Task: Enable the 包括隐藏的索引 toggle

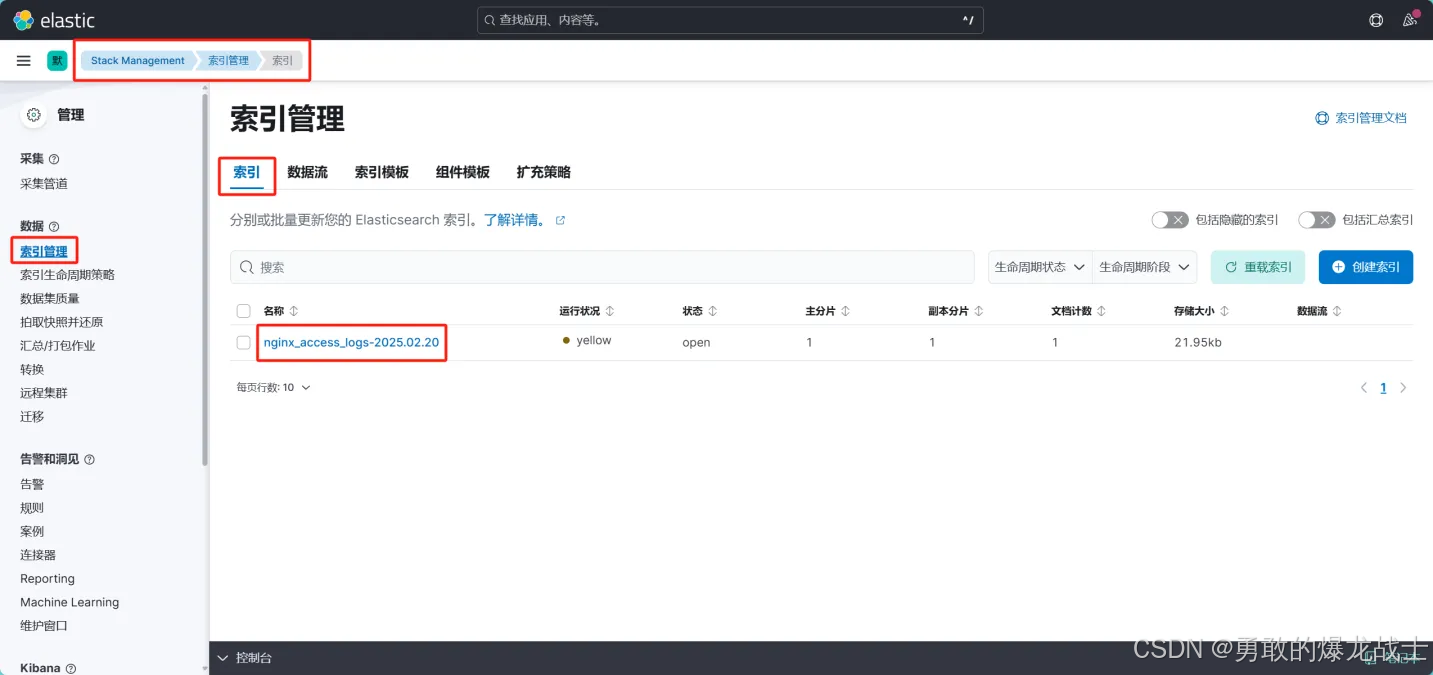Action: click(x=1169, y=219)
